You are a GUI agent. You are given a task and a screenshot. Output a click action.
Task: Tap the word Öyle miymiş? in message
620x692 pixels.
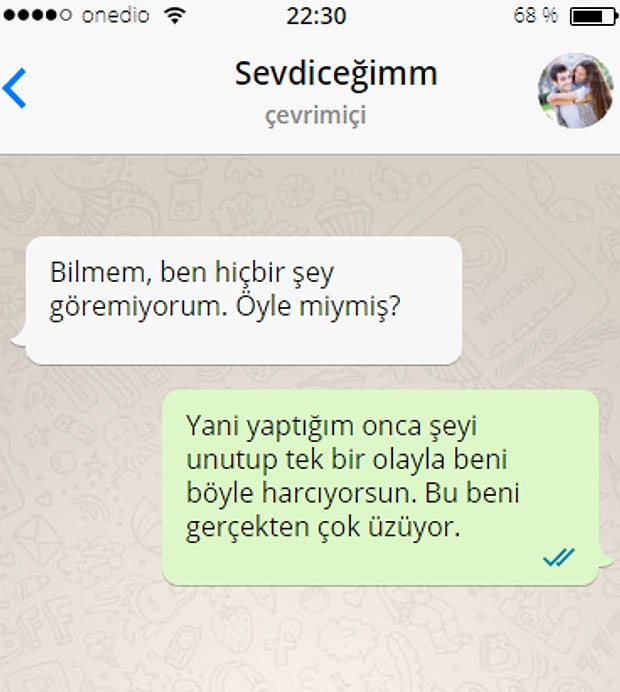(x=318, y=306)
